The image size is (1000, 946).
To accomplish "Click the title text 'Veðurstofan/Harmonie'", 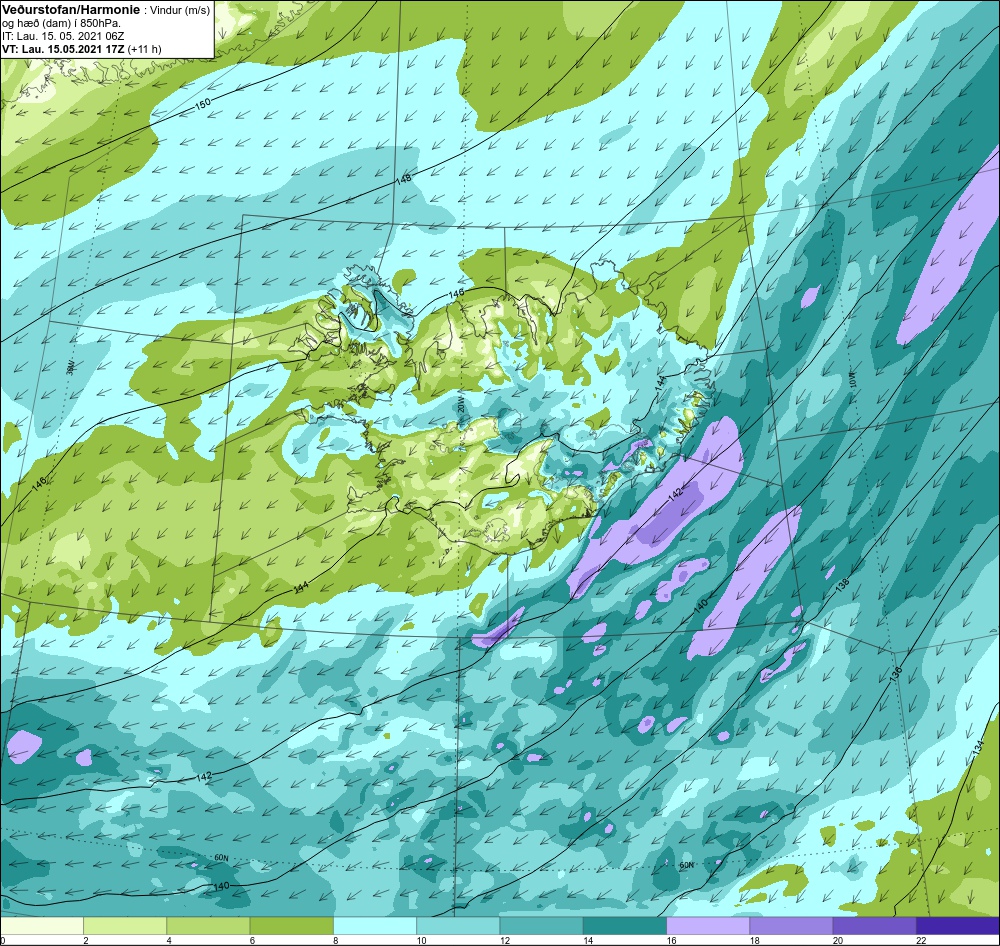I will tap(69, 10).
